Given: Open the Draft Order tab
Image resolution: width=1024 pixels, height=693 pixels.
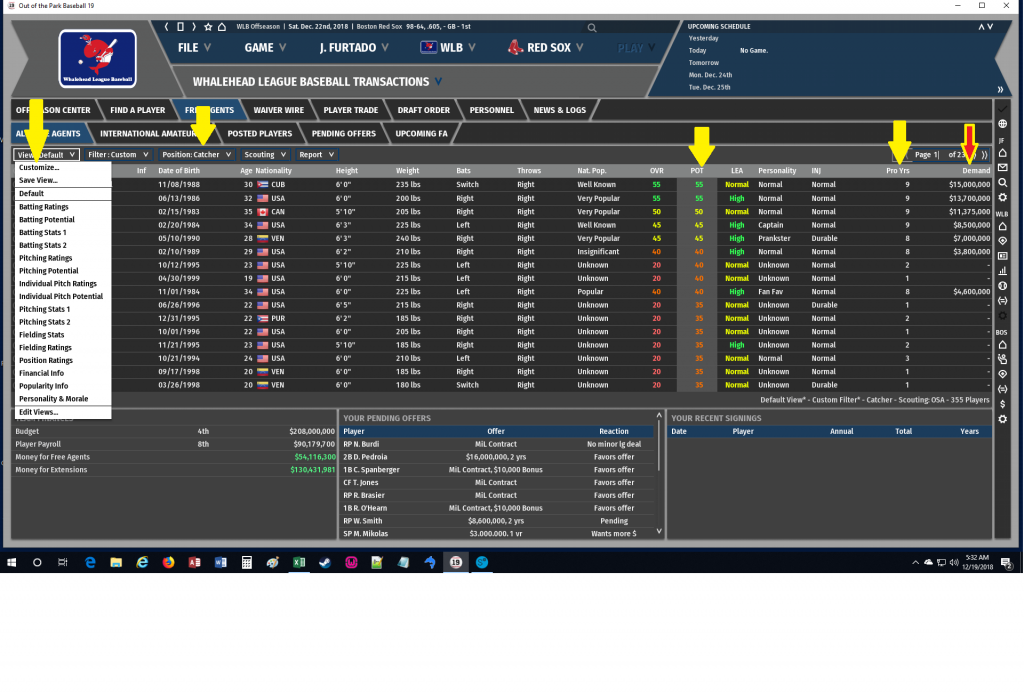Looking at the screenshot, I should click(424, 110).
